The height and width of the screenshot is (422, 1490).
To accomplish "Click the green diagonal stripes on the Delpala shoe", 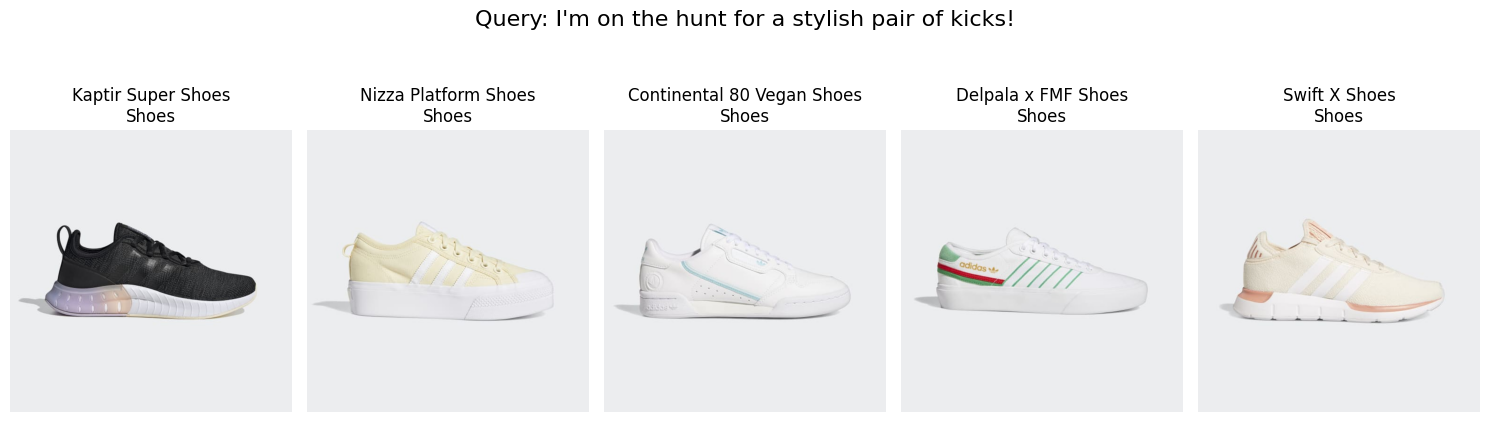I will (1042, 272).
